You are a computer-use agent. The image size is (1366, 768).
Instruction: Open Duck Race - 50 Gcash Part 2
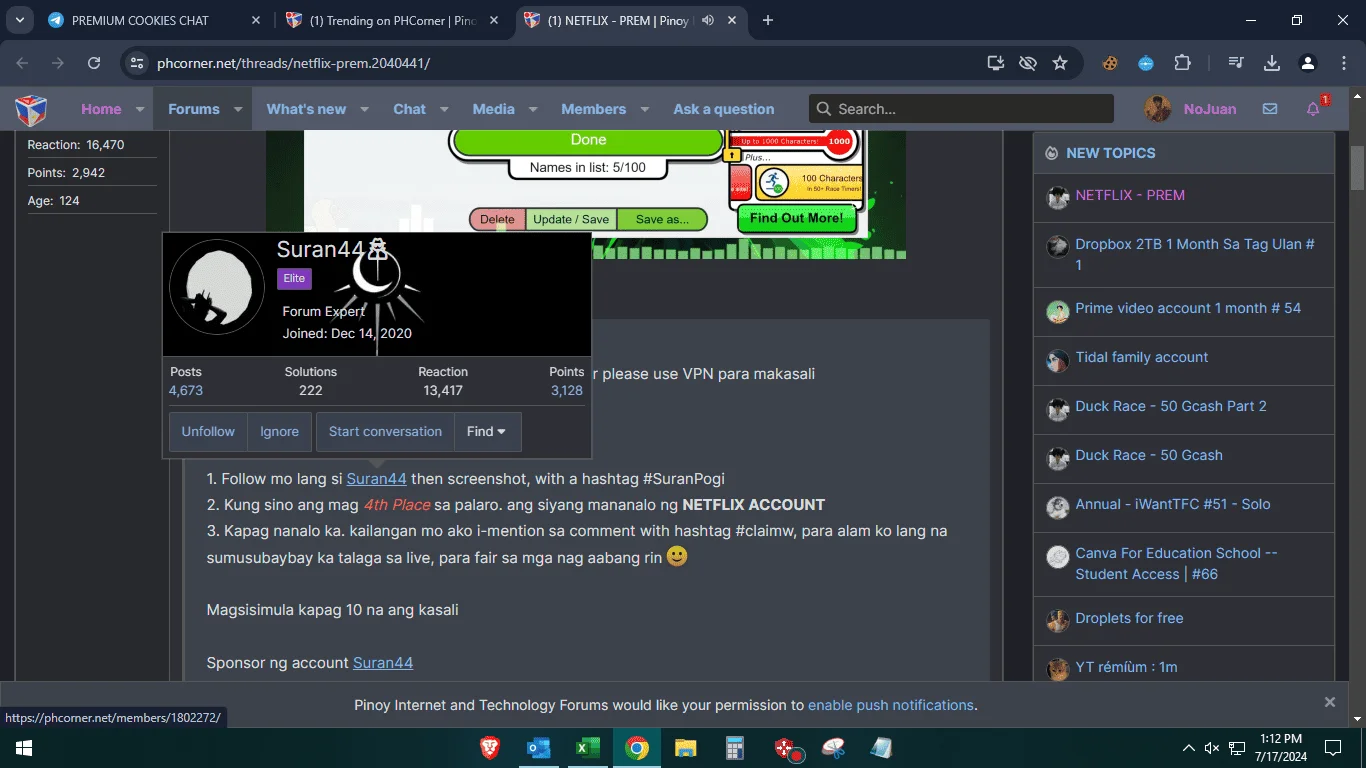1171,406
